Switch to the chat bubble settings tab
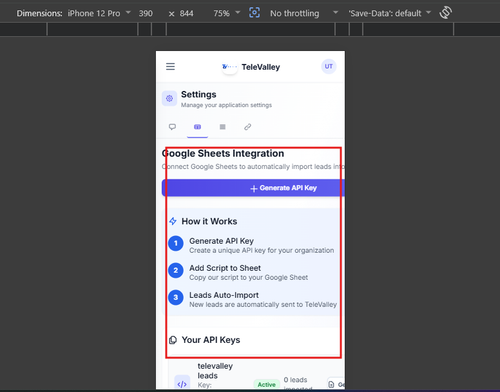Screen dimensions: 500x392 pyautogui.click(x=172, y=127)
